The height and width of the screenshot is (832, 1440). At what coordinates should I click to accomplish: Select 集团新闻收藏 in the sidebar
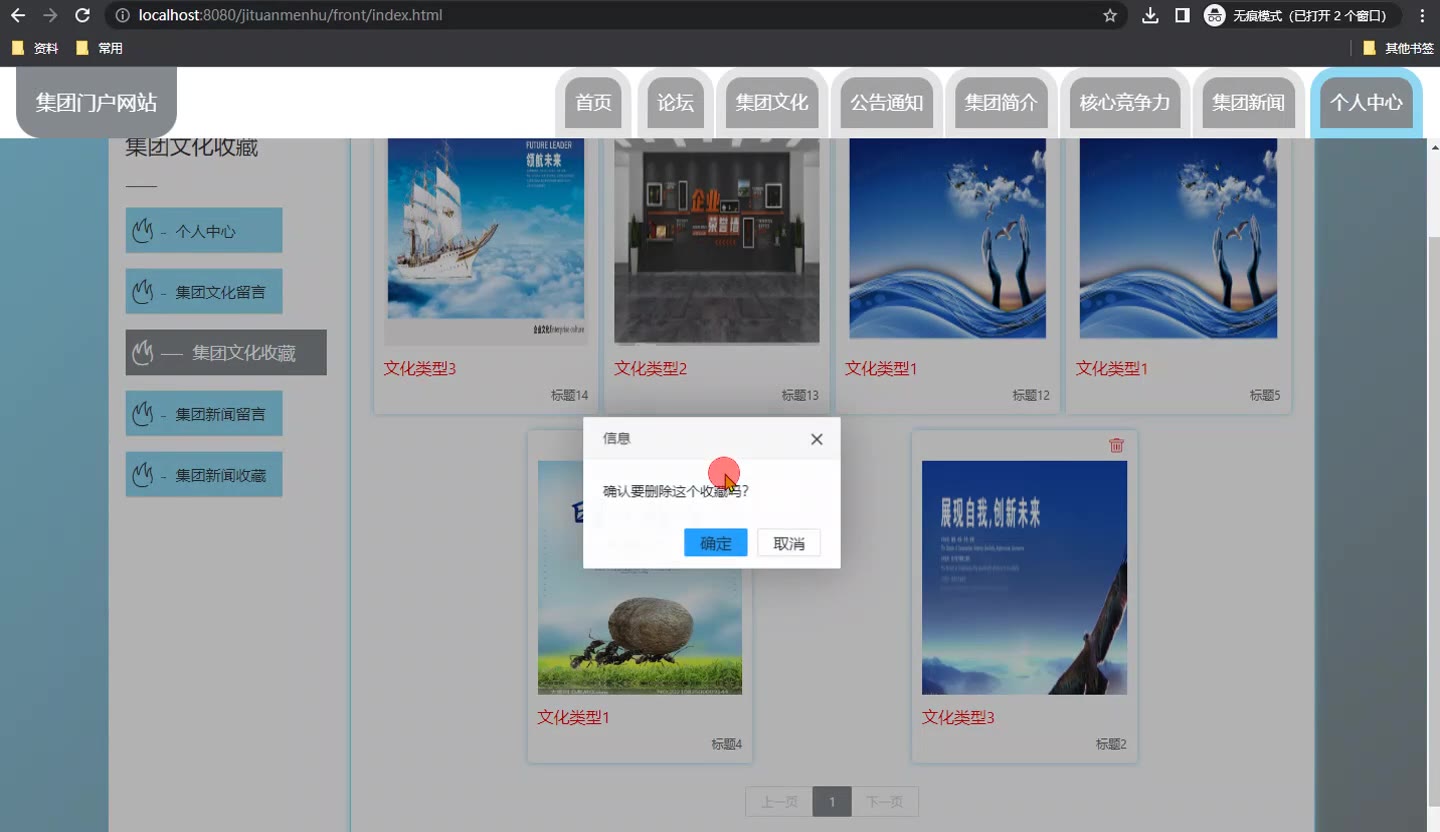coord(204,475)
